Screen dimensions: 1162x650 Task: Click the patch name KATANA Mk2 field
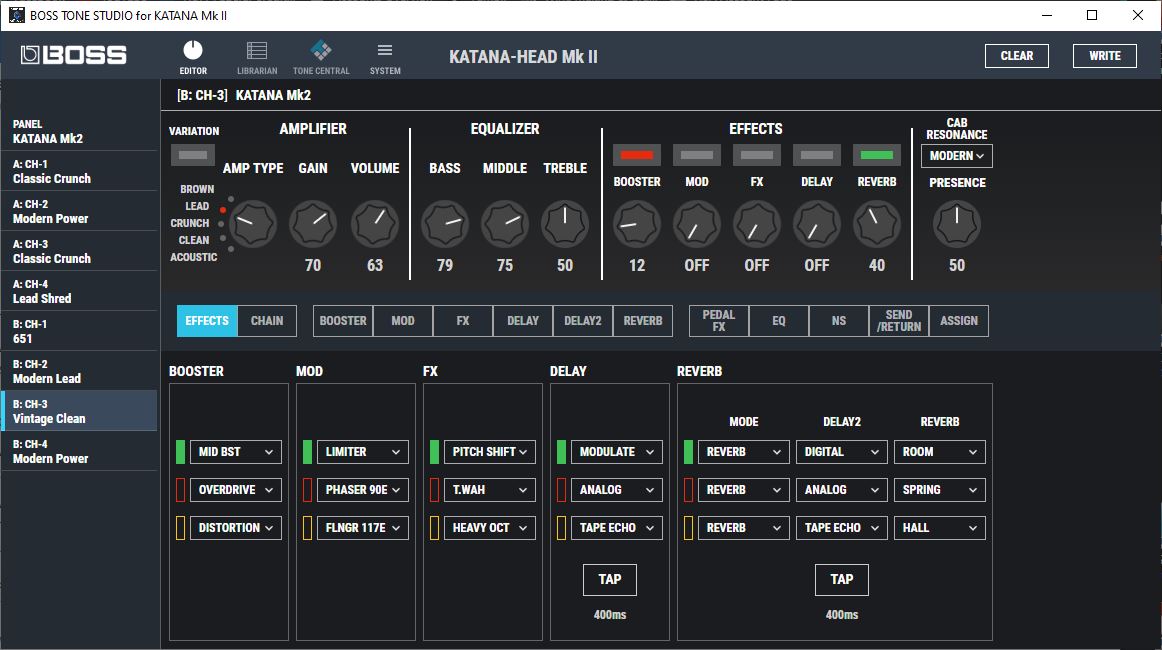tap(273, 95)
